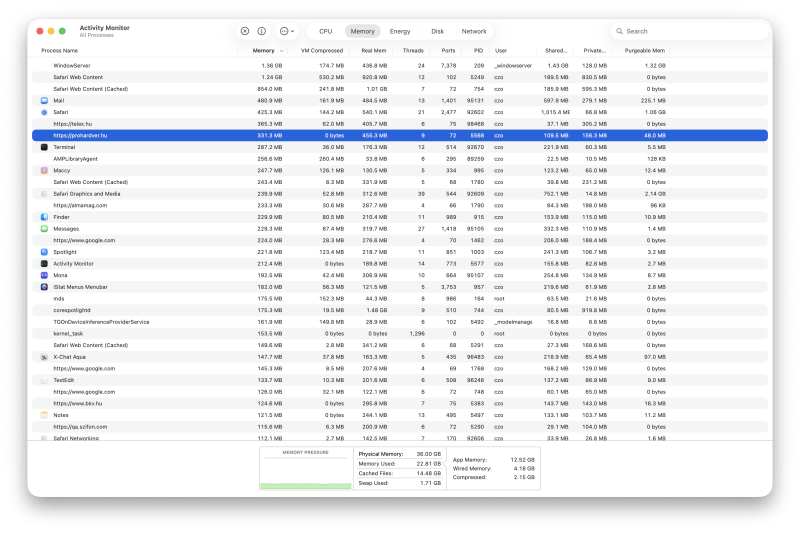800x533 pixels.
Task: Click the App Memory 12.52 GB value
Action: point(522,460)
